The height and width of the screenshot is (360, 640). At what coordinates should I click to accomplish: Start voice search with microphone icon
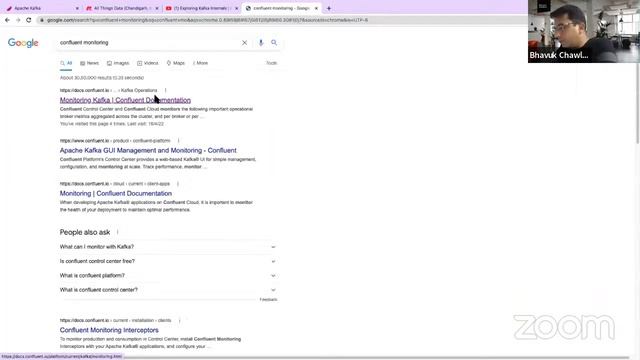click(x=261, y=42)
